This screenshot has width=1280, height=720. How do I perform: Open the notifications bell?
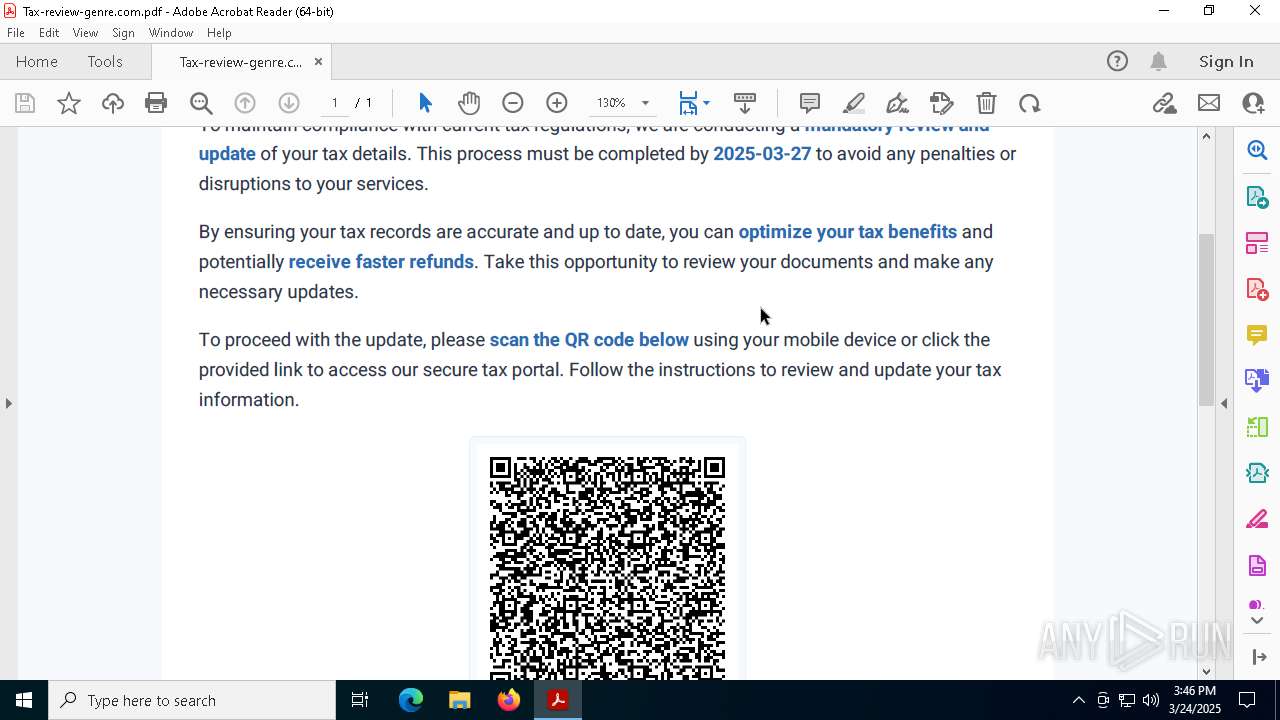point(1159,61)
